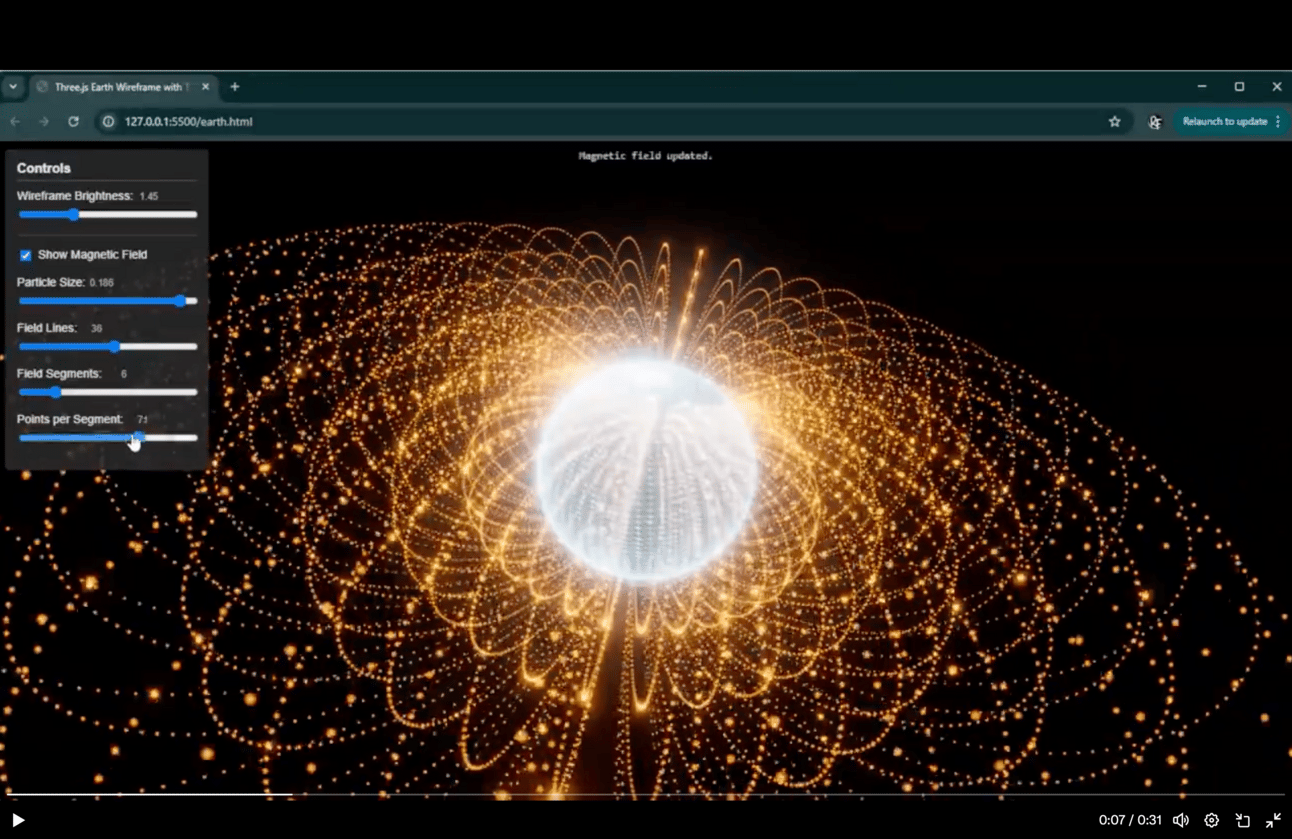
Task: Open video player settings gear
Action: 1212,820
